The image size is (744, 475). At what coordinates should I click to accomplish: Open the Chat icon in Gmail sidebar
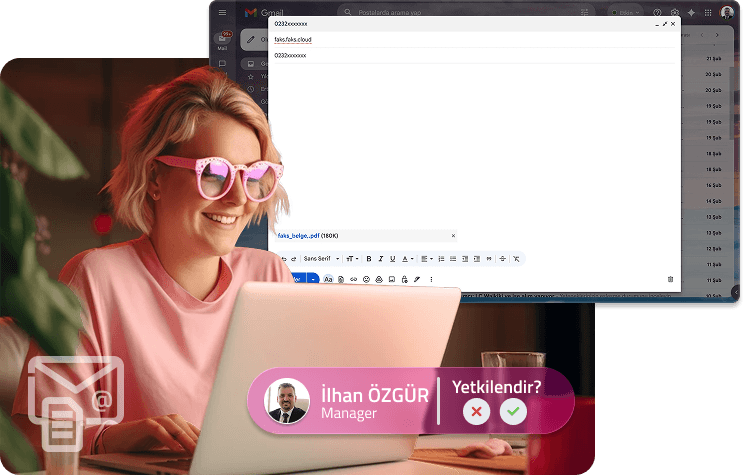[222, 64]
